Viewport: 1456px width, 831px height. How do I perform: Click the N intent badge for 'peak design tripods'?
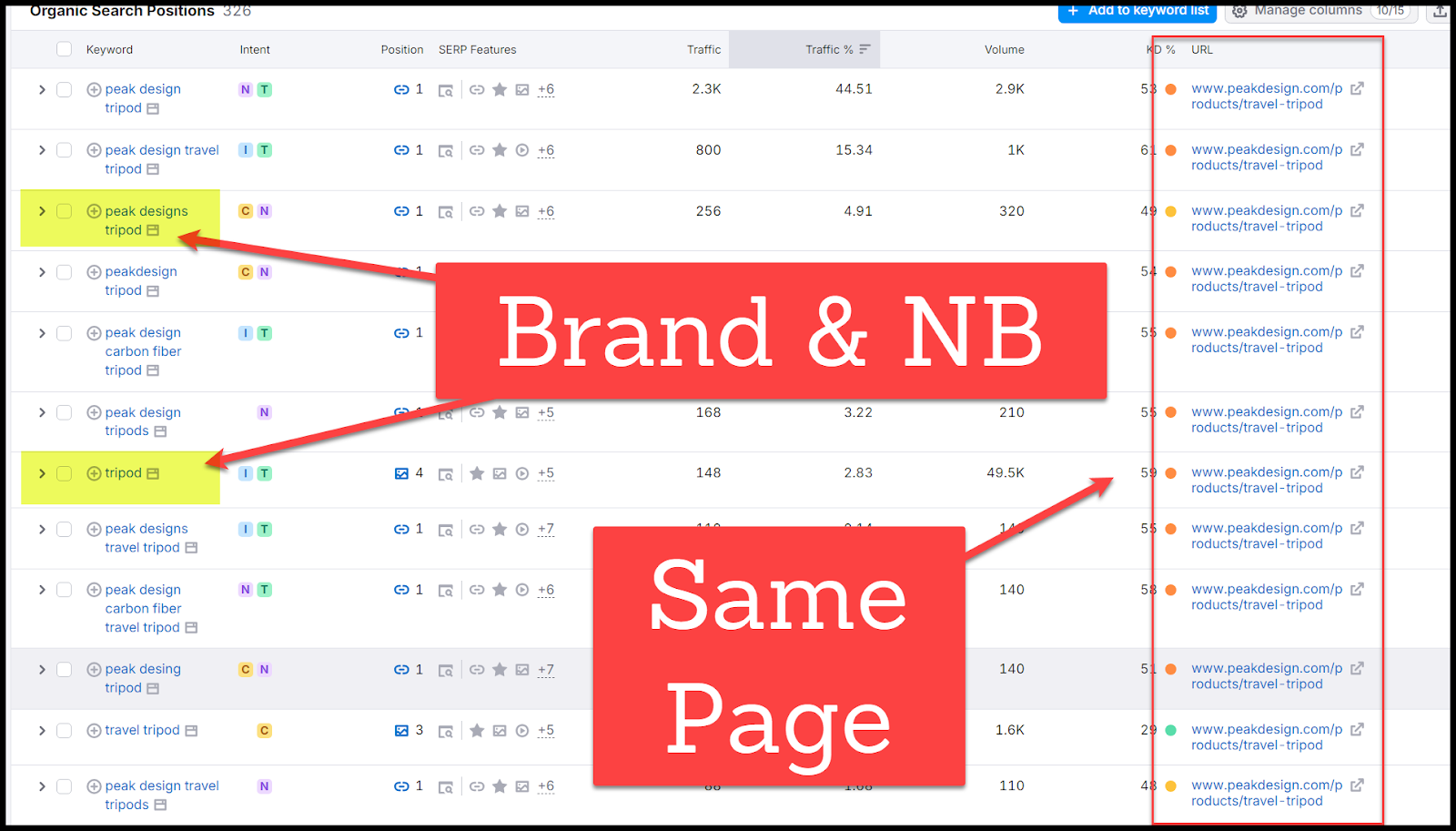point(264,412)
